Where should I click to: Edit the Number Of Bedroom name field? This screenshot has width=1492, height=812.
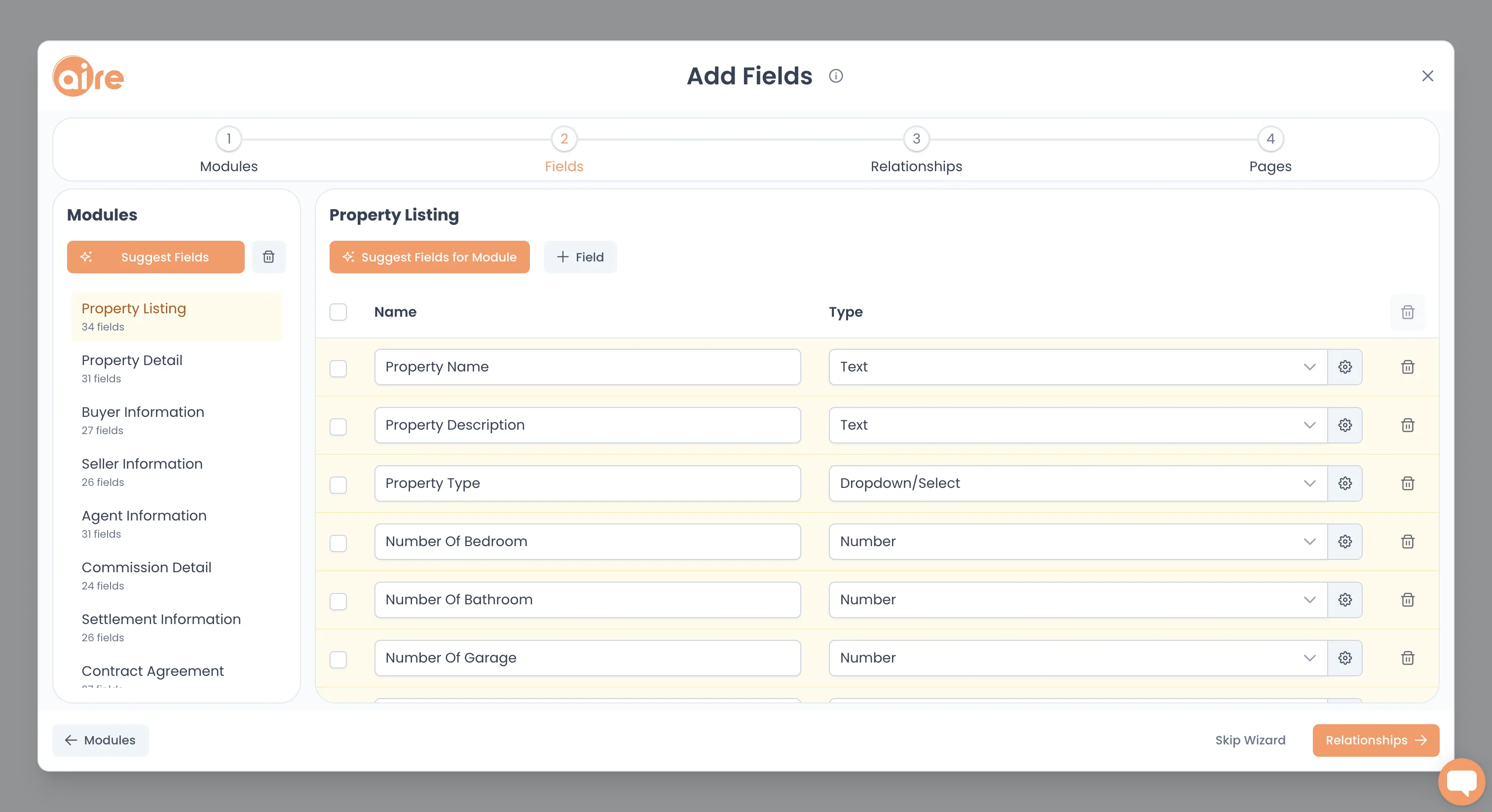coord(587,542)
